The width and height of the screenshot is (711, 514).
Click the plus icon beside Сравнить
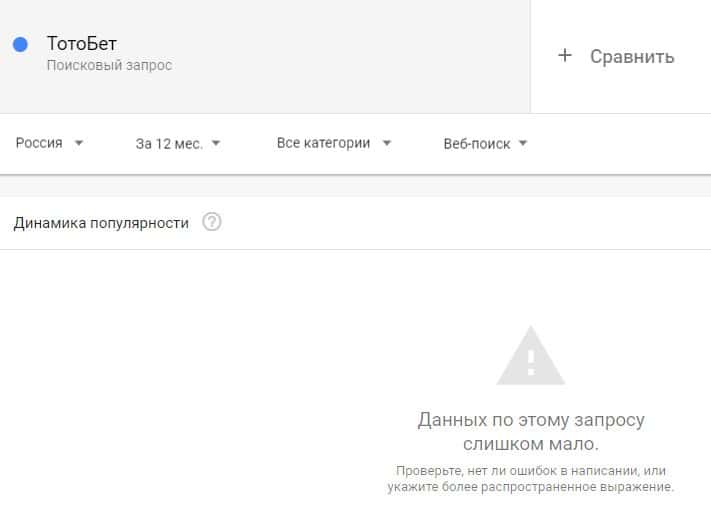(x=565, y=55)
